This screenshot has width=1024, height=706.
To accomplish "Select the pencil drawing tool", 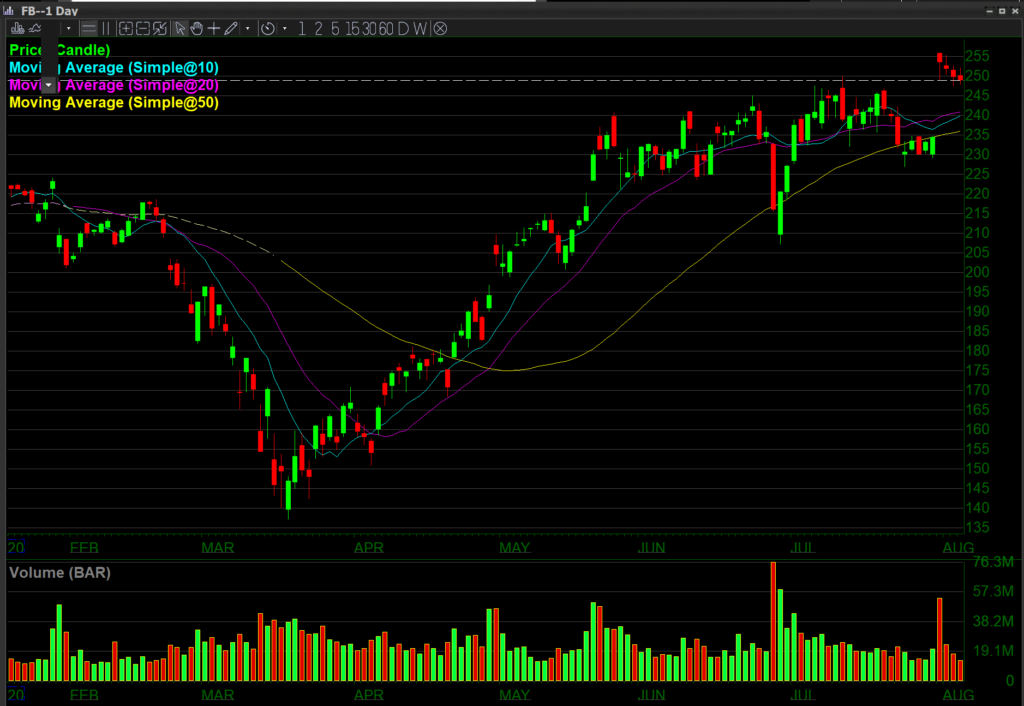I will pos(231,28).
